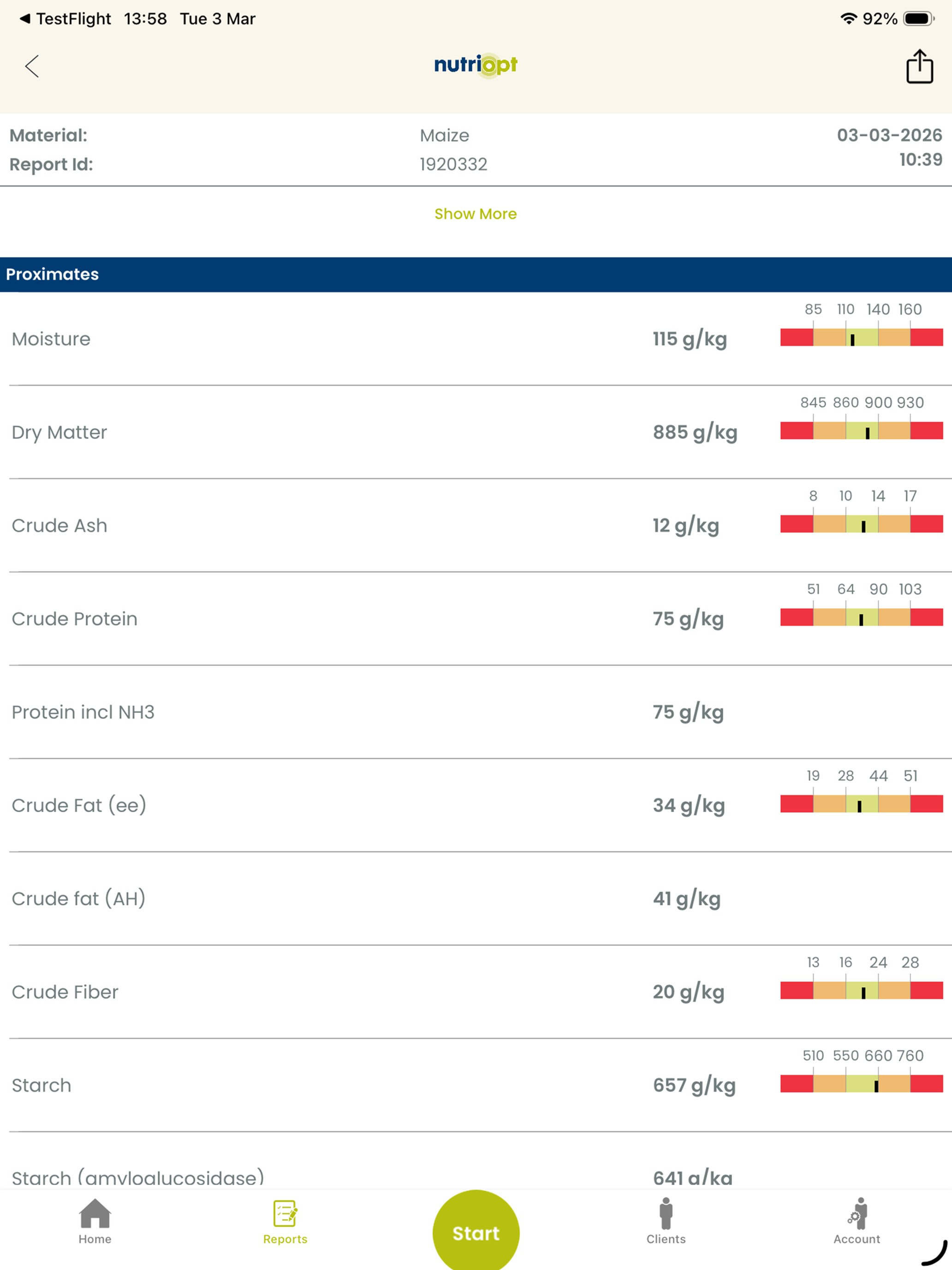Viewport: 952px width, 1270px height.
Task: Tap the Moisture range color bar
Action: 861,337
